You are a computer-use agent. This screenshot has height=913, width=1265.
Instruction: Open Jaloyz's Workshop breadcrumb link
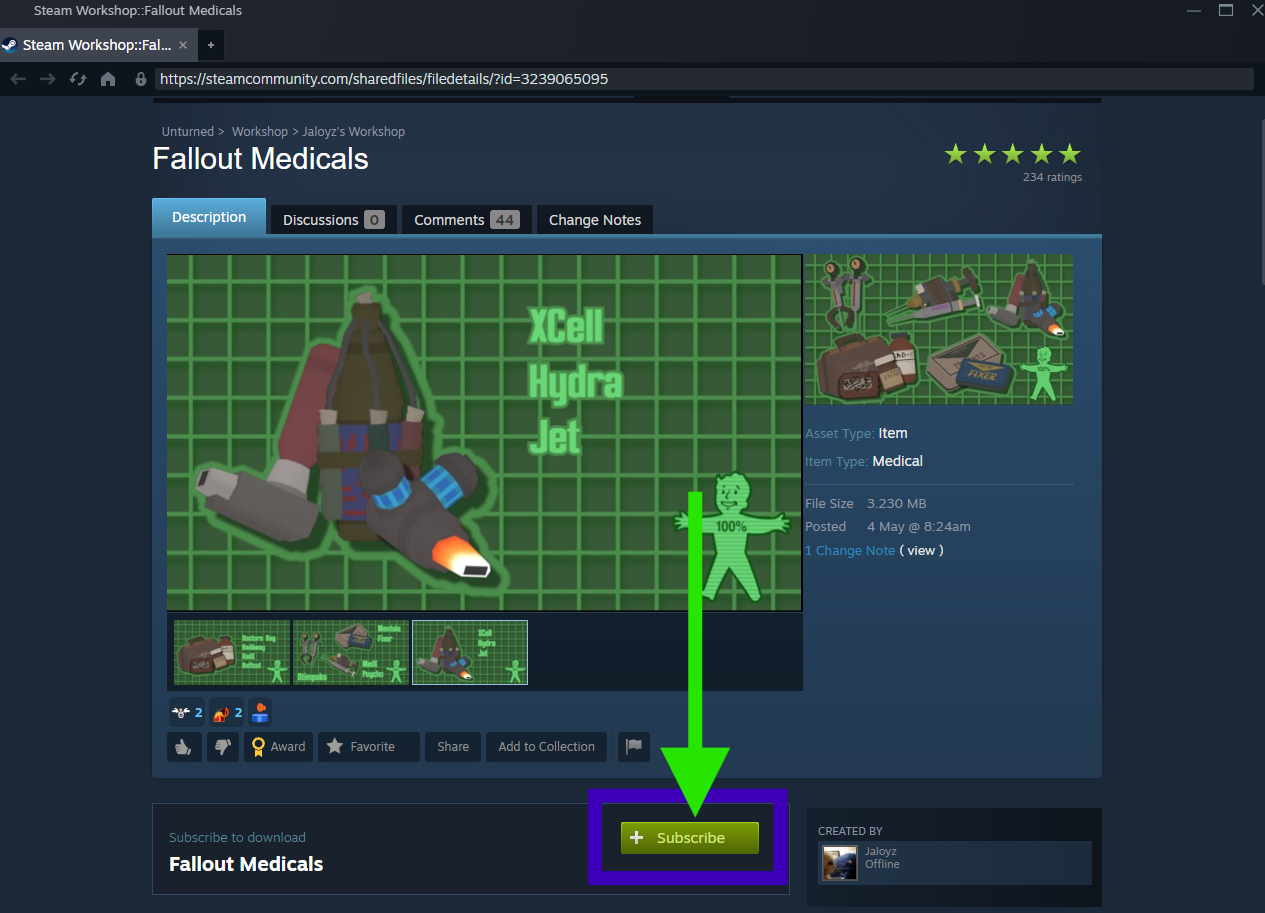[354, 132]
